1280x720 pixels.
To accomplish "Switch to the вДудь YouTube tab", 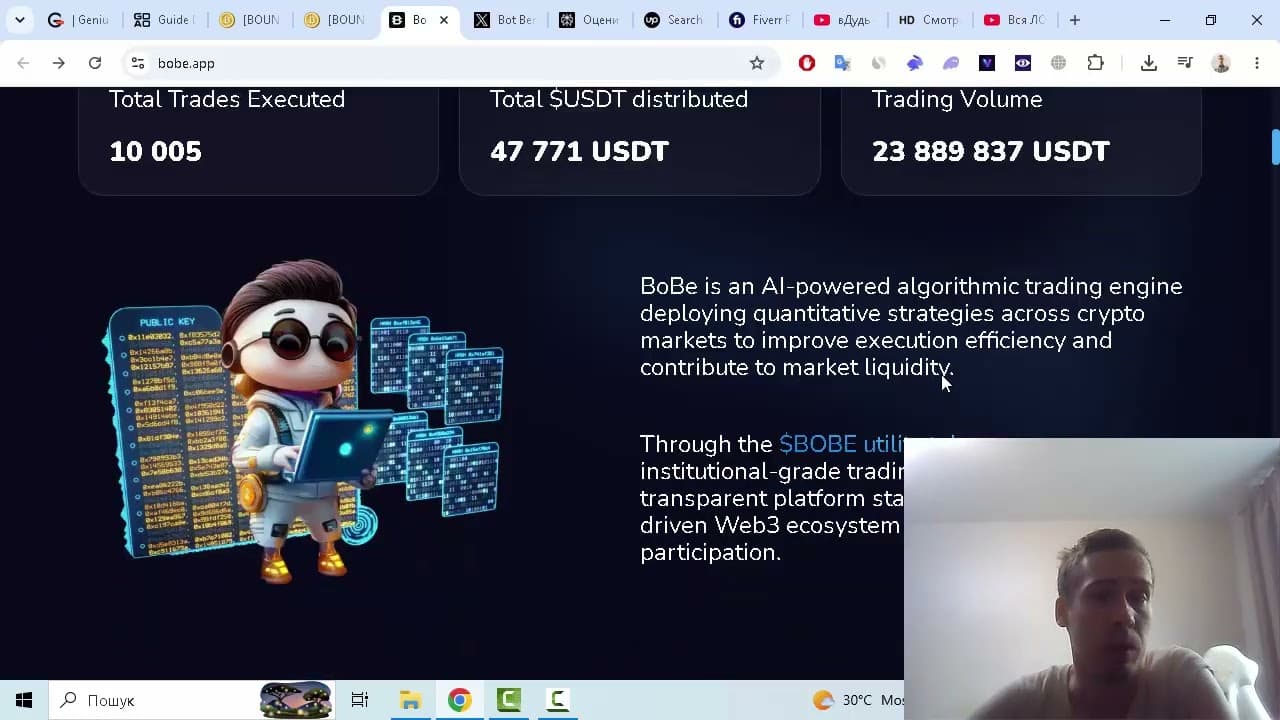I will [x=845, y=20].
